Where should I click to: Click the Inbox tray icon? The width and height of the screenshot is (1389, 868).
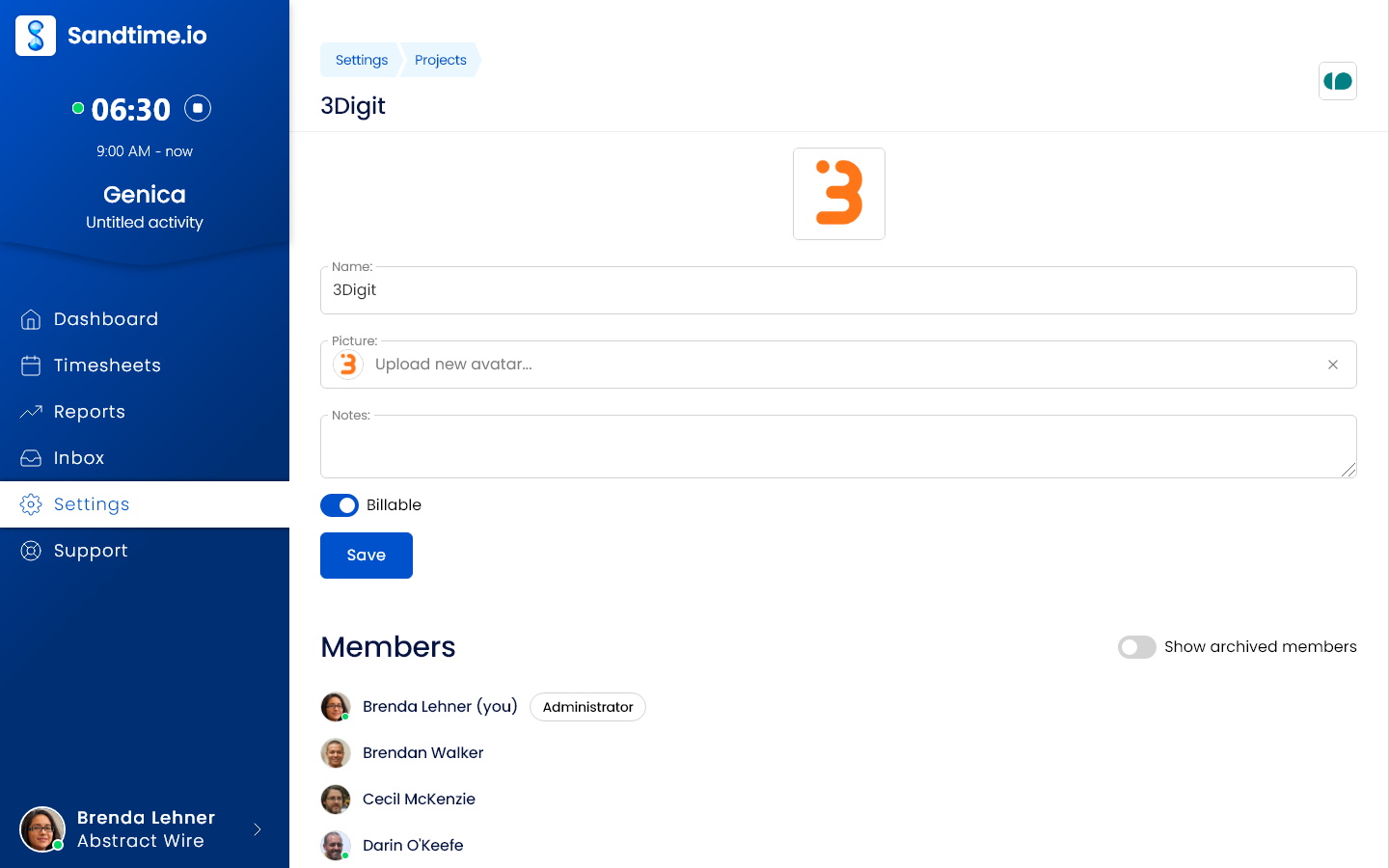coord(31,458)
